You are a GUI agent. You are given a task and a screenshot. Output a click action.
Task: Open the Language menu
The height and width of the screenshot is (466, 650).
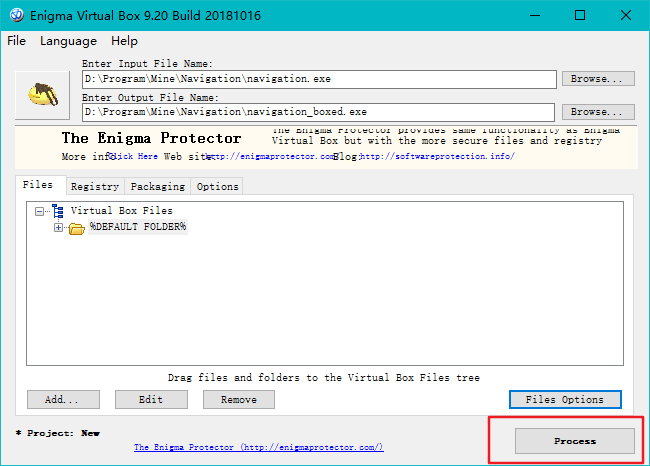[x=68, y=41]
